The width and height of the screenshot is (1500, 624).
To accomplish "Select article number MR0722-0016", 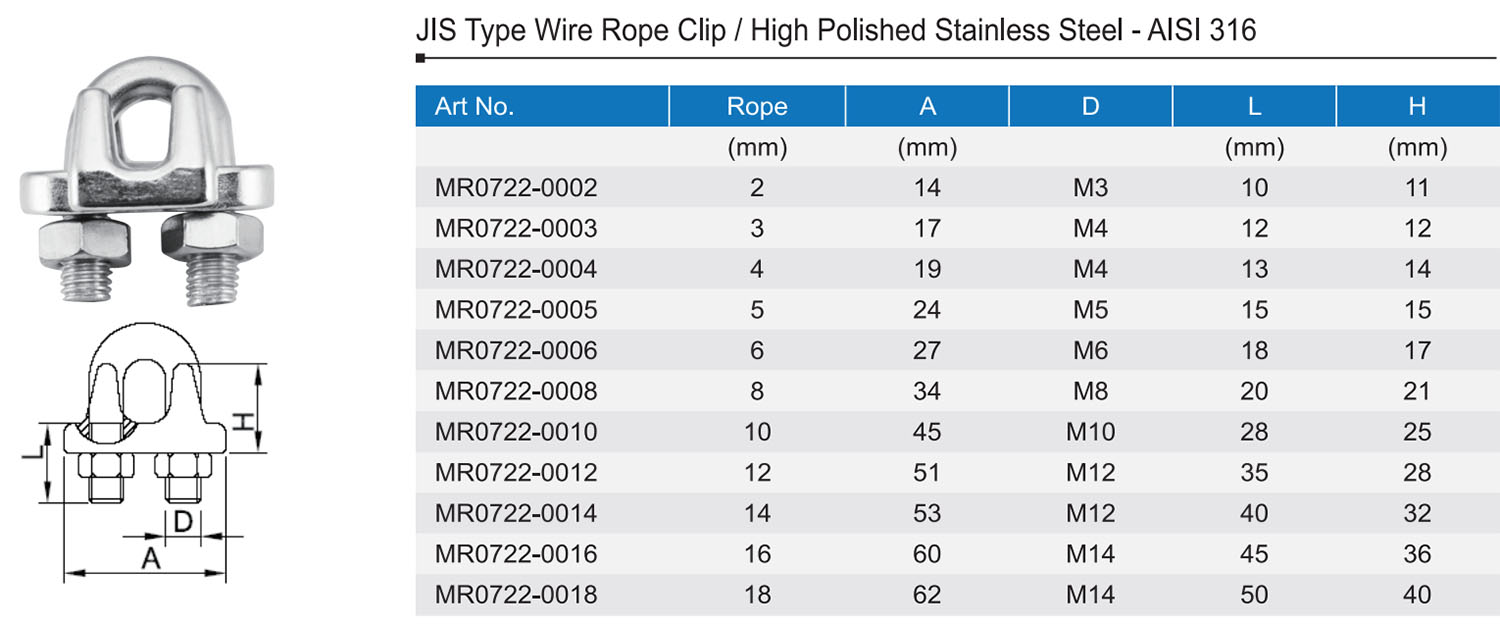I will coord(516,554).
